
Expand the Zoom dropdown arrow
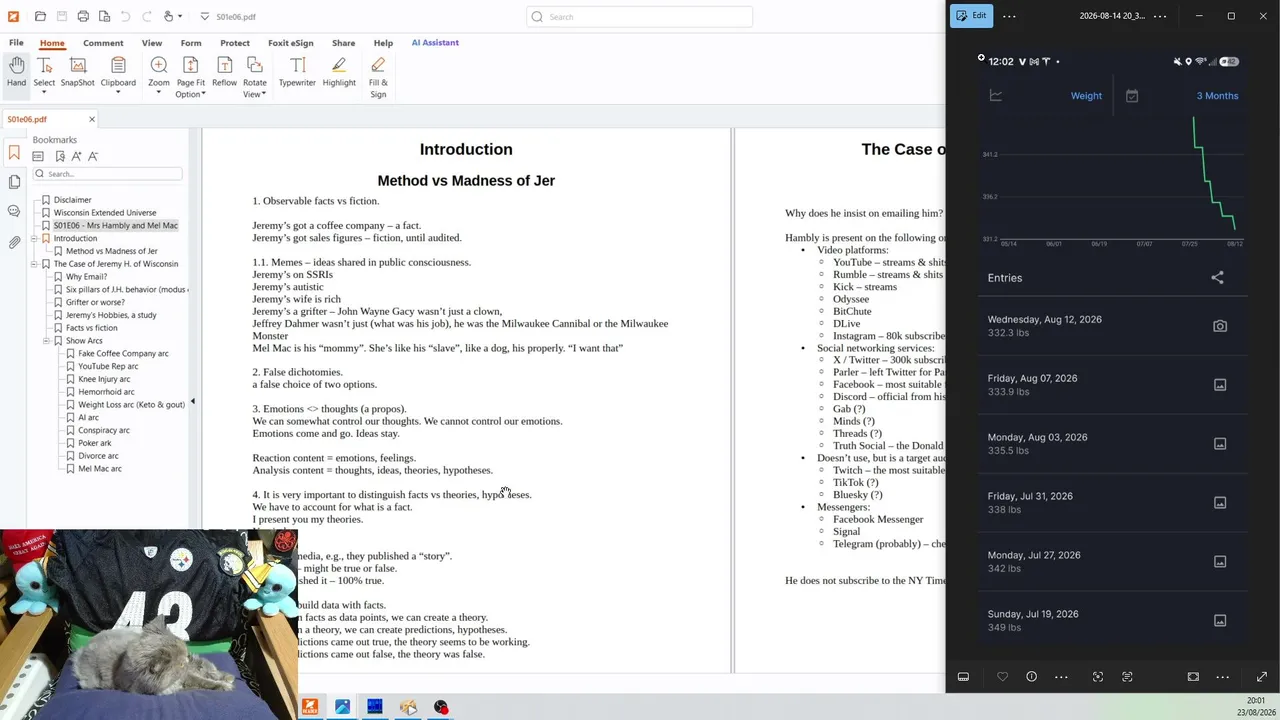pos(159,94)
